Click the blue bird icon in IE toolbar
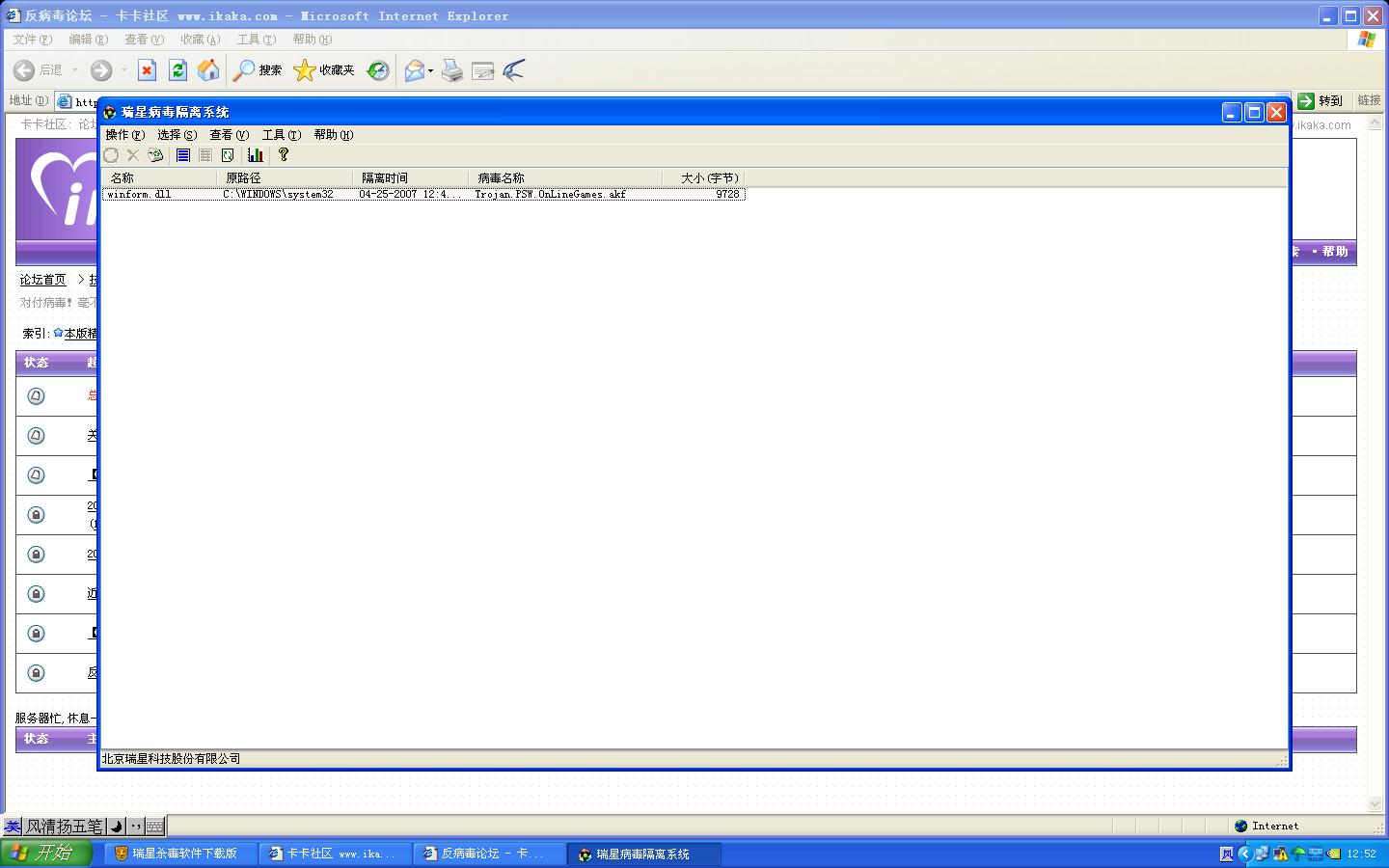 (514, 70)
